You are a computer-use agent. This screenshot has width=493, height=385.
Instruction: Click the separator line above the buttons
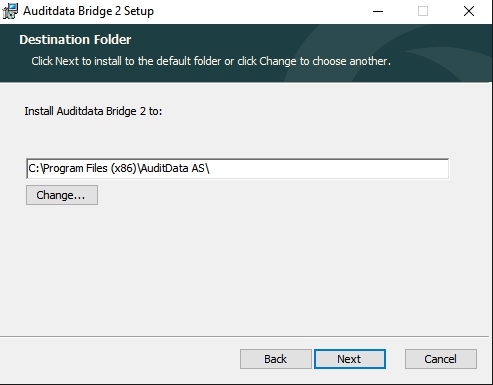pos(245,337)
